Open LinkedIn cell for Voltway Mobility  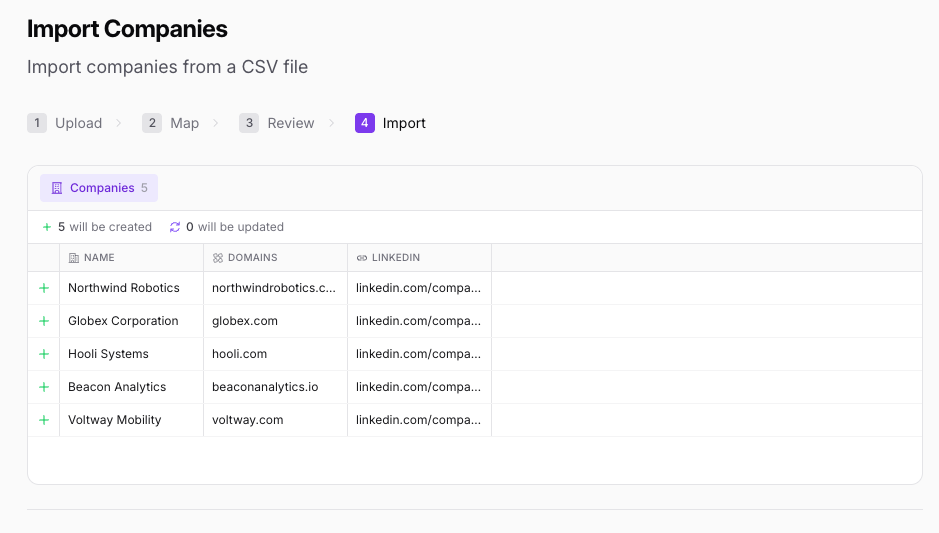(x=420, y=420)
